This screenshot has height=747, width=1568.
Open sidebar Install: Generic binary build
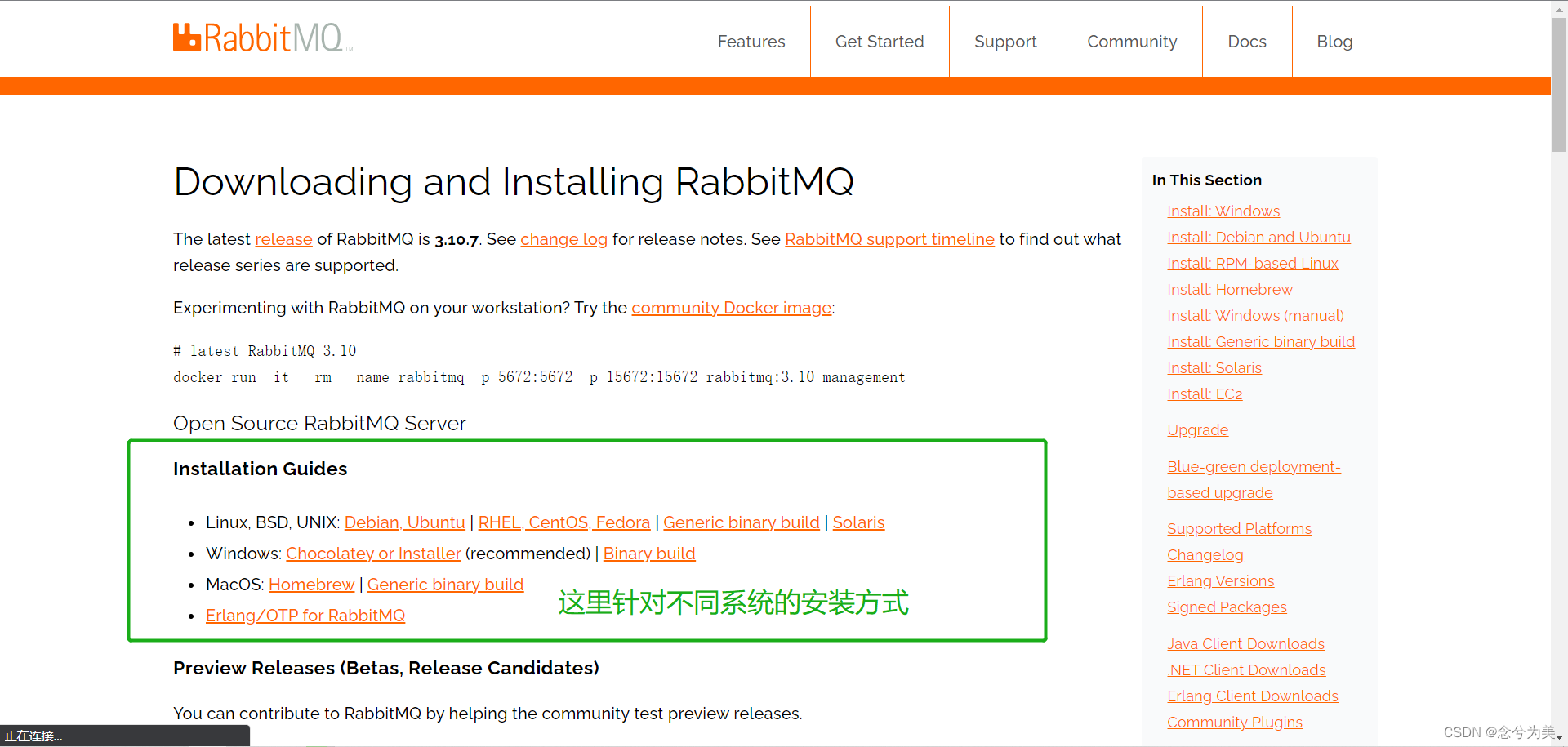[x=1261, y=342]
